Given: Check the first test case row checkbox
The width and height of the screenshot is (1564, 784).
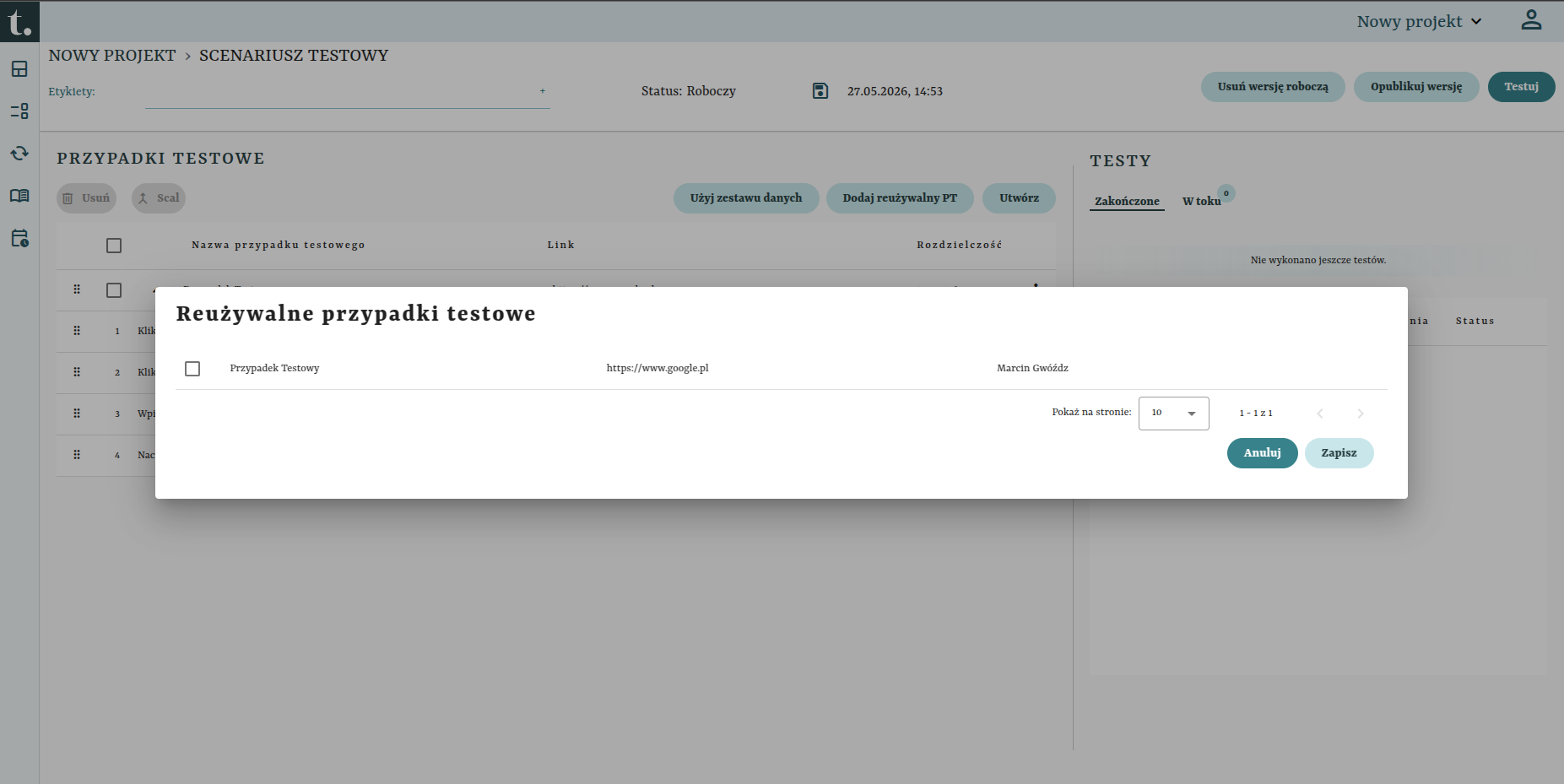Looking at the screenshot, I should point(114,290).
